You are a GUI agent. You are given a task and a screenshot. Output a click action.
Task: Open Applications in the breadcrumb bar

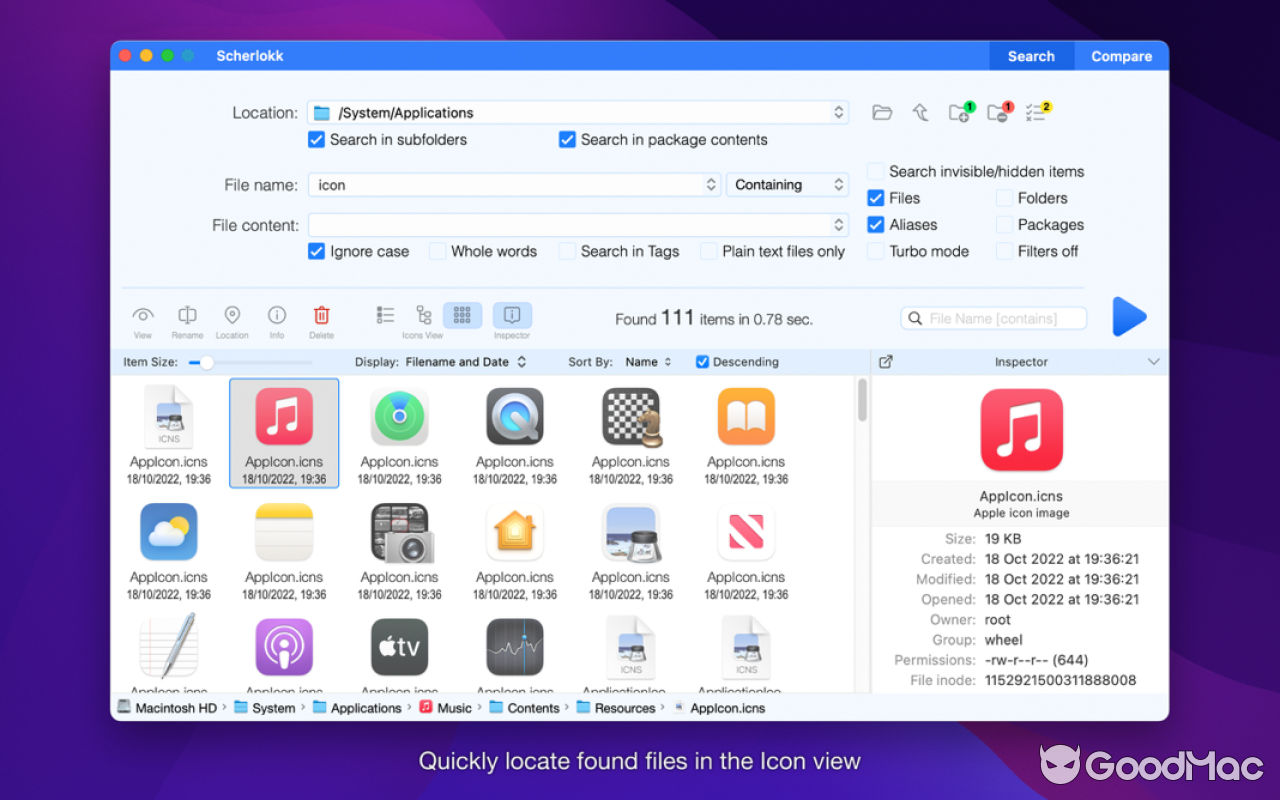point(365,707)
